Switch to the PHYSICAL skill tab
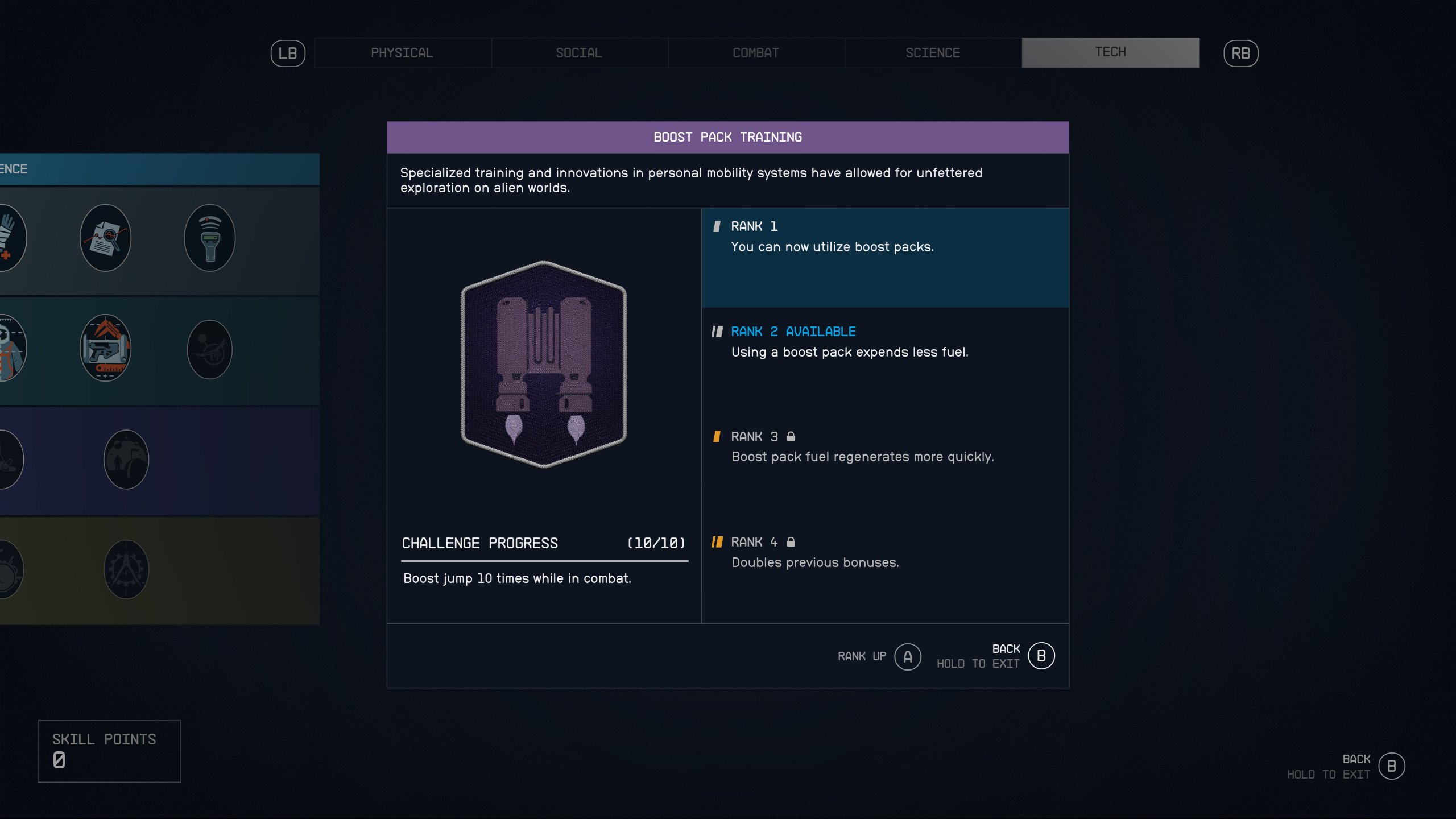Screen dimensions: 1456x819 click(402, 52)
